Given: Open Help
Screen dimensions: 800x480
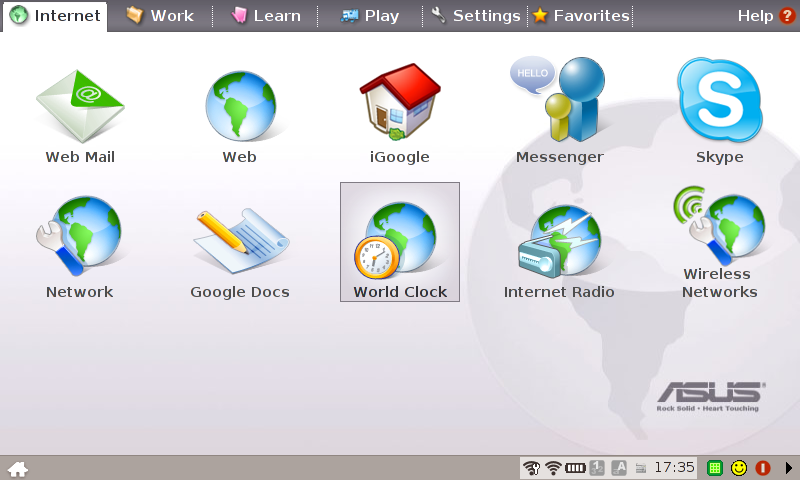Looking at the screenshot, I should [x=766, y=16].
